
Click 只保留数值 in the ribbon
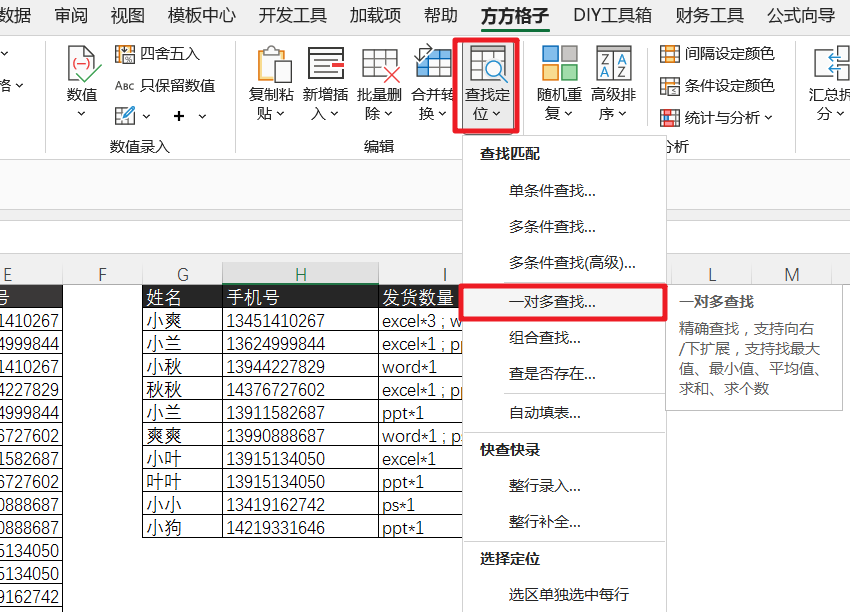tap(164, 85)
